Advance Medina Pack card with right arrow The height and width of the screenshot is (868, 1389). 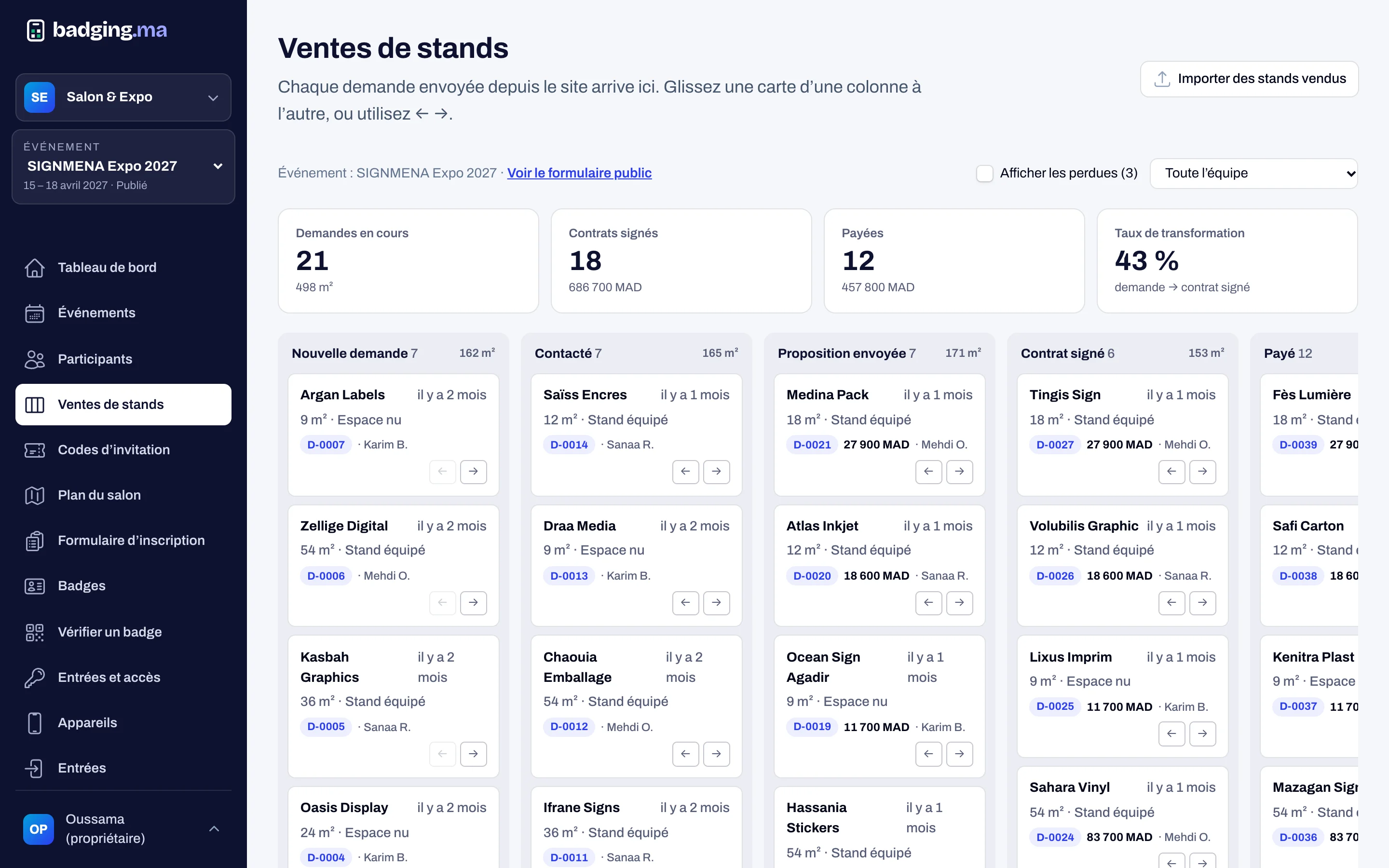click(x=959, y=471)
